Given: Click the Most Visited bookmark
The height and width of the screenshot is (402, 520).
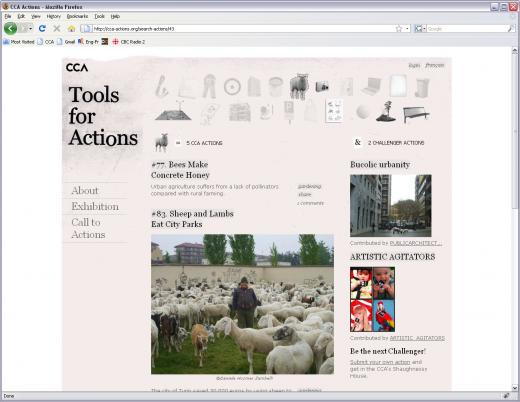Looking at the screenshot, I should click(19, 42).
